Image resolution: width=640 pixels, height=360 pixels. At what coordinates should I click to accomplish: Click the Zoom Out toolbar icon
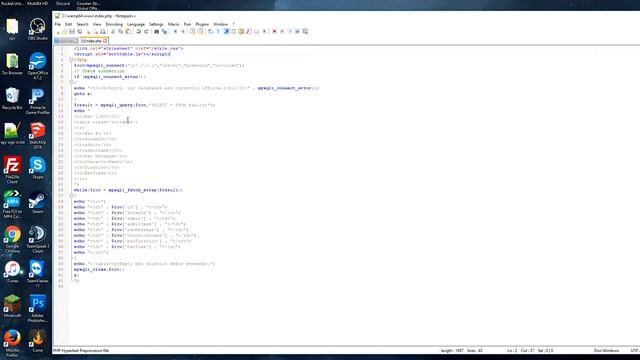click(183, 31)
